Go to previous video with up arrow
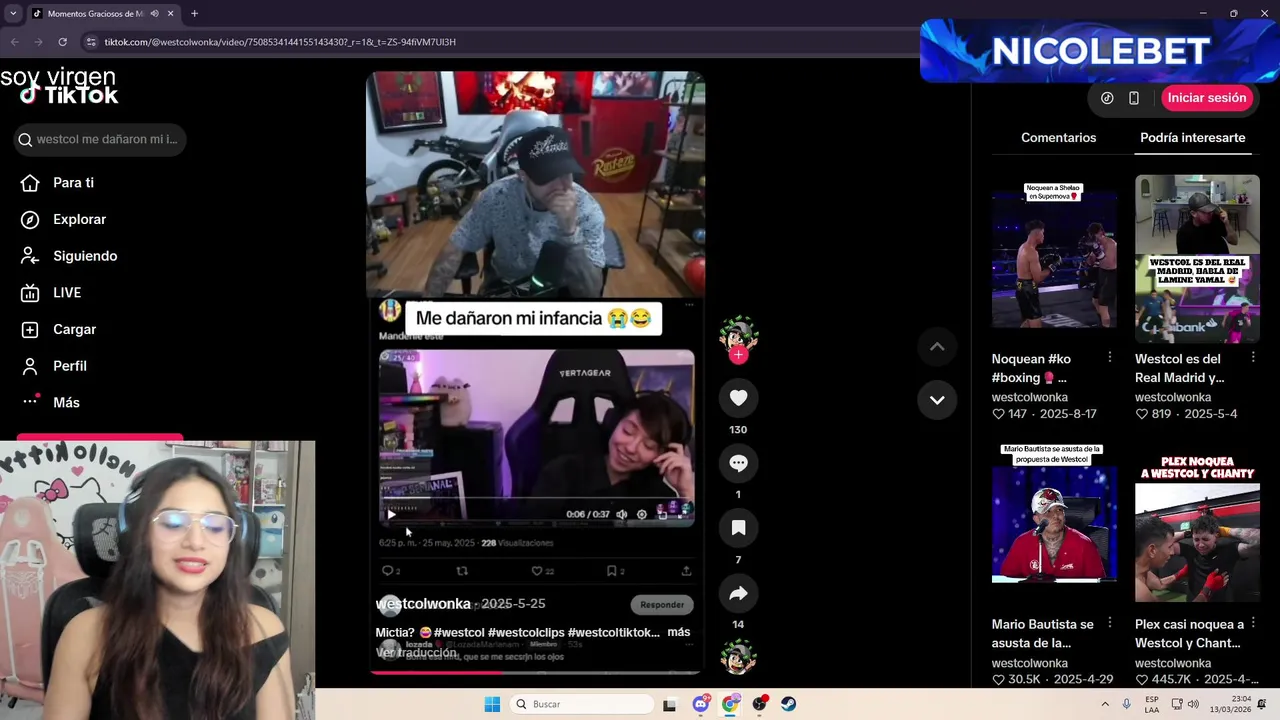This screenshot has height=720, width=1280. pos(937,346)
